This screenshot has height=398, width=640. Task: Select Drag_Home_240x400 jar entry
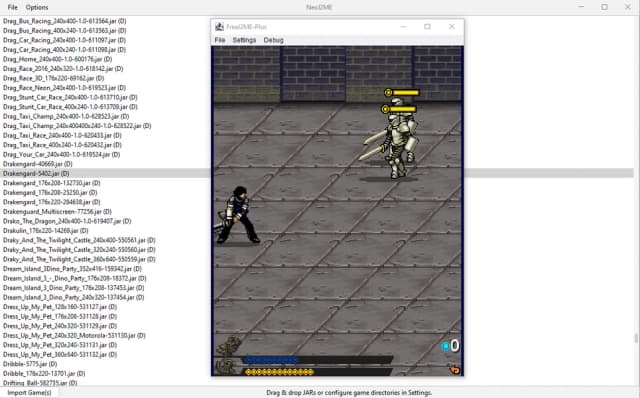coord(58,59)
